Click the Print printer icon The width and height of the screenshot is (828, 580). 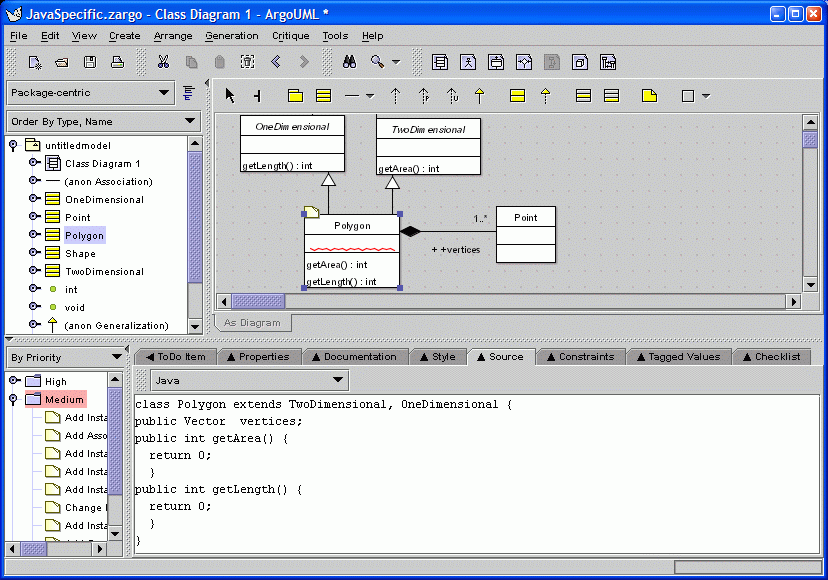point(117,62)
